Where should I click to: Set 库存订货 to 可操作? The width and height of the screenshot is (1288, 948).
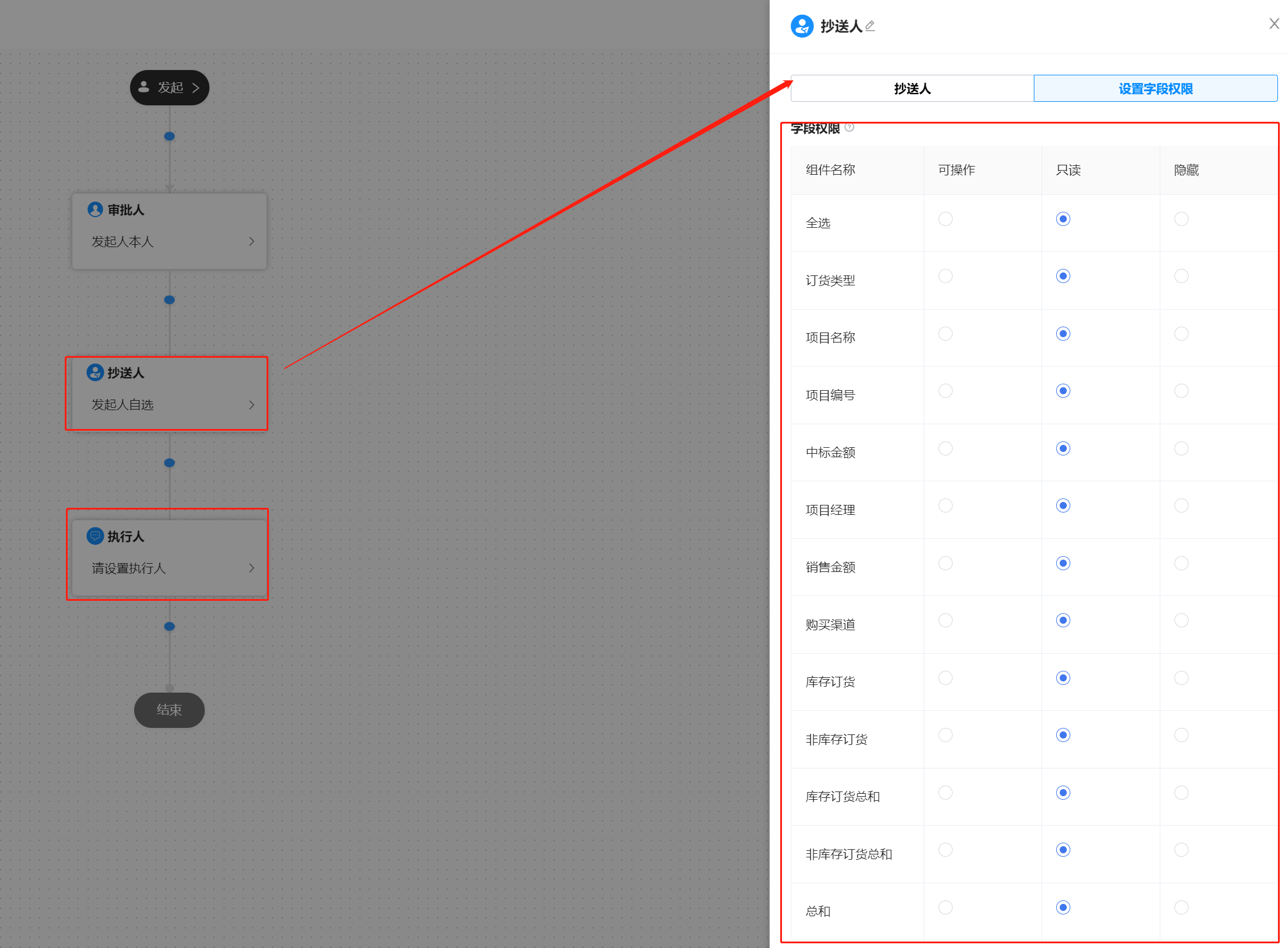coord(946,678)
